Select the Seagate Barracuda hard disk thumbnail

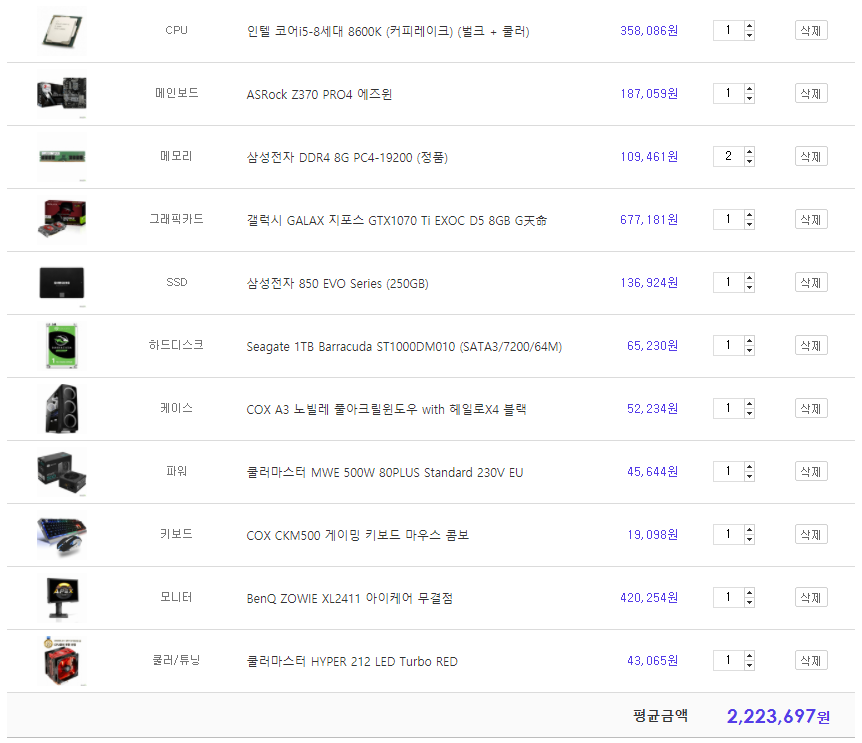pyautogui.click(x=62, y=346)
